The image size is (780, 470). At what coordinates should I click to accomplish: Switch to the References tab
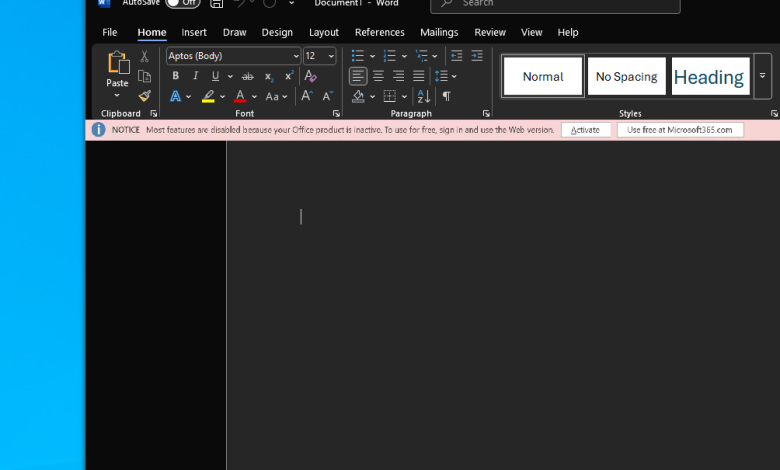coord(380,32)
